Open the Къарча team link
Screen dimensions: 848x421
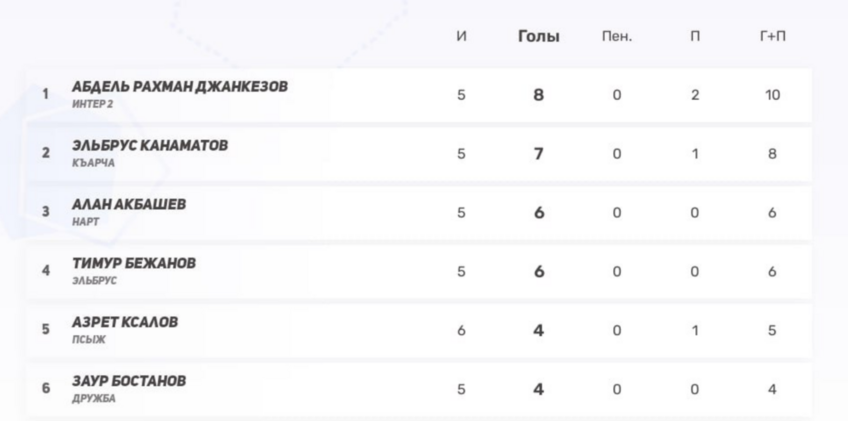[86, 163]
